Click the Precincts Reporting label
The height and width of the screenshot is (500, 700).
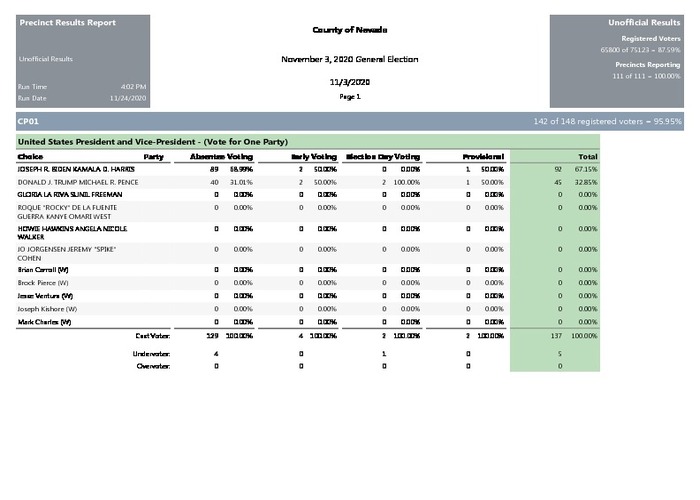(646, 64)
